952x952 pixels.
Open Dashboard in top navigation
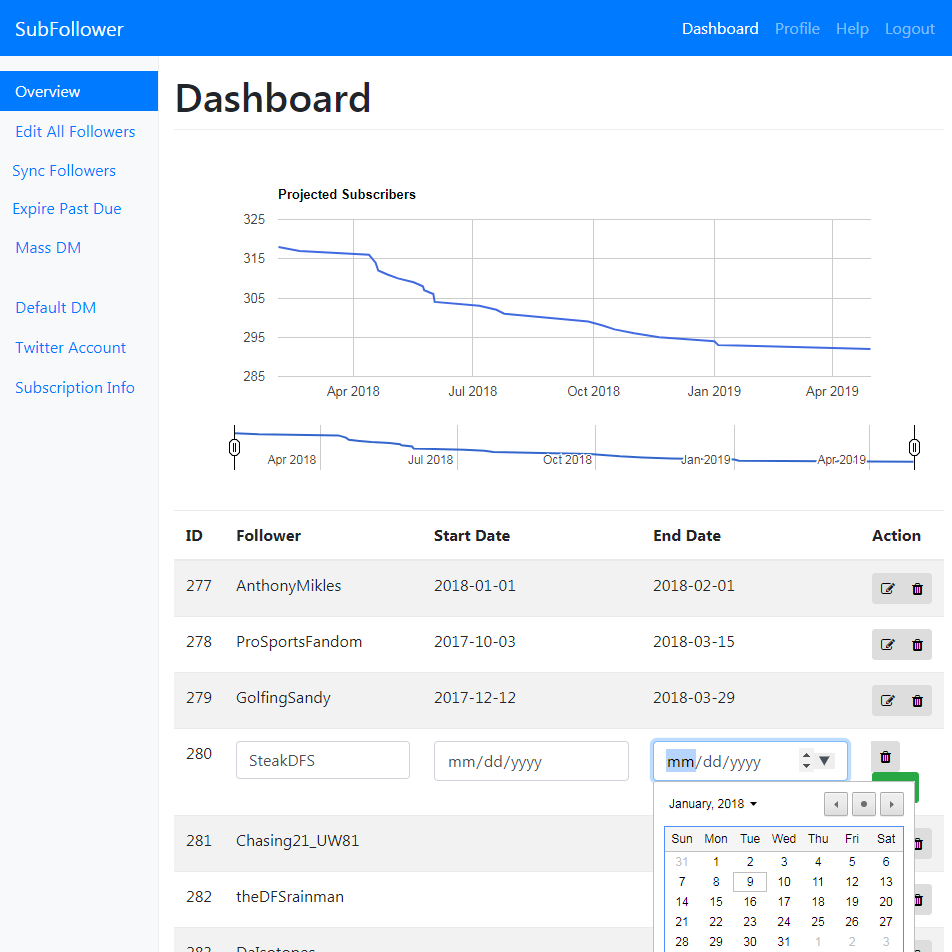pos(720,29)
